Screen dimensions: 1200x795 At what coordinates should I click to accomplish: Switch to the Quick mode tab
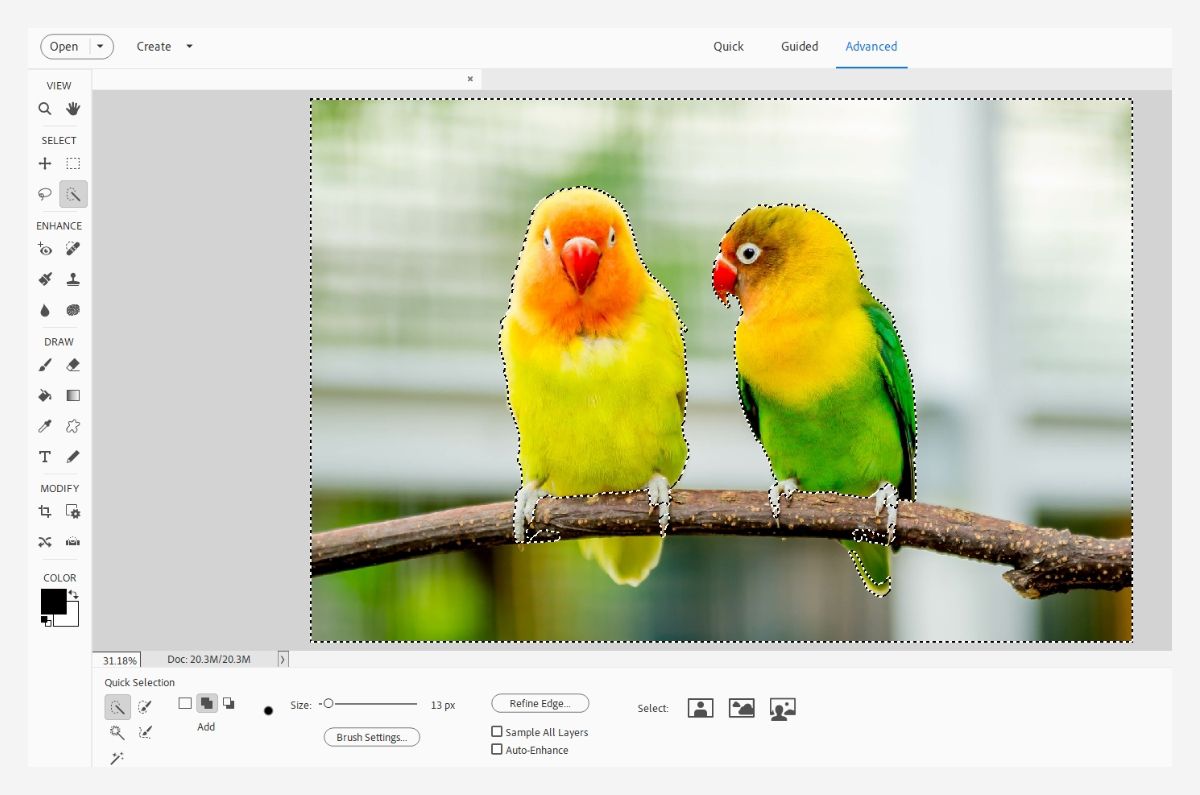(x=728, y=46)
